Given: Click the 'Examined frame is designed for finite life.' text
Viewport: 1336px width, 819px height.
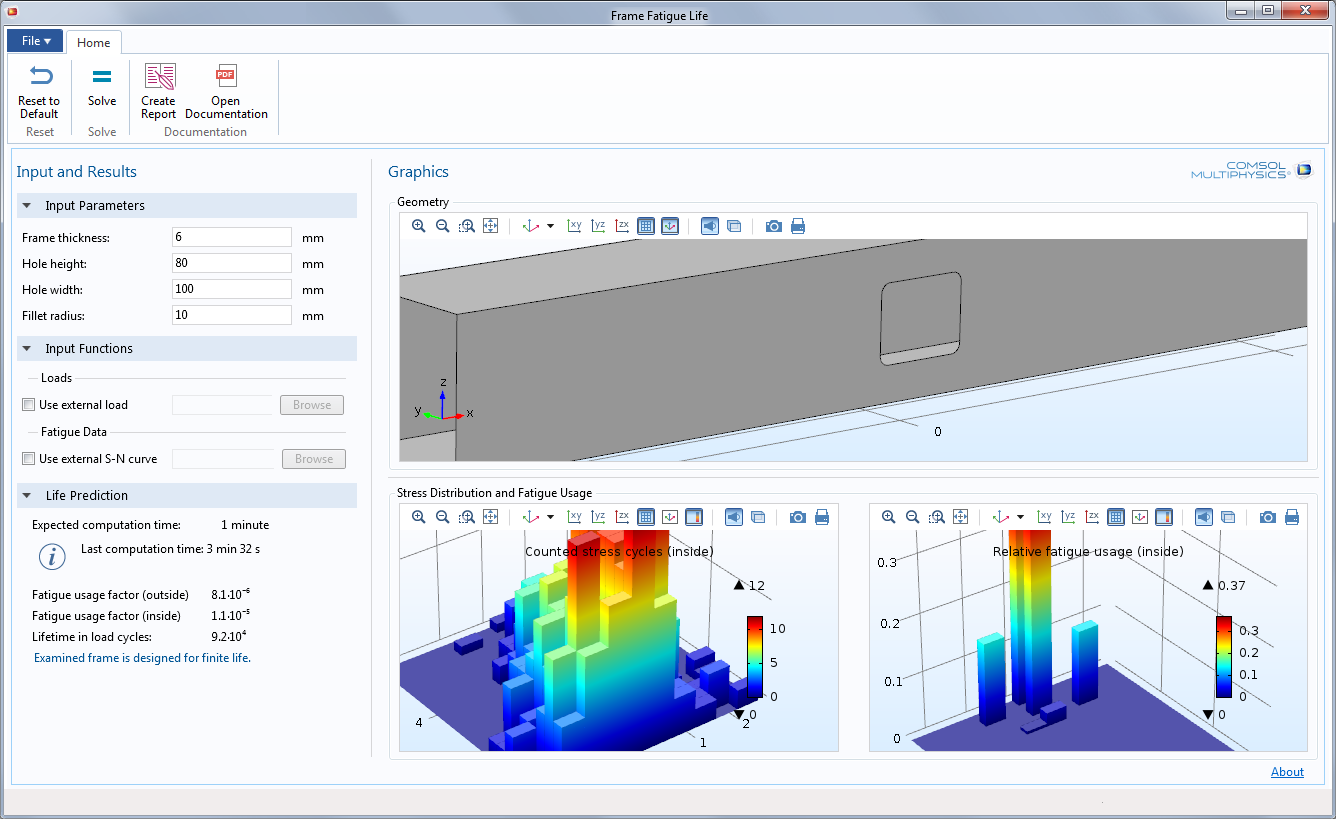Looking at the screenshot, I should [142, 658].
